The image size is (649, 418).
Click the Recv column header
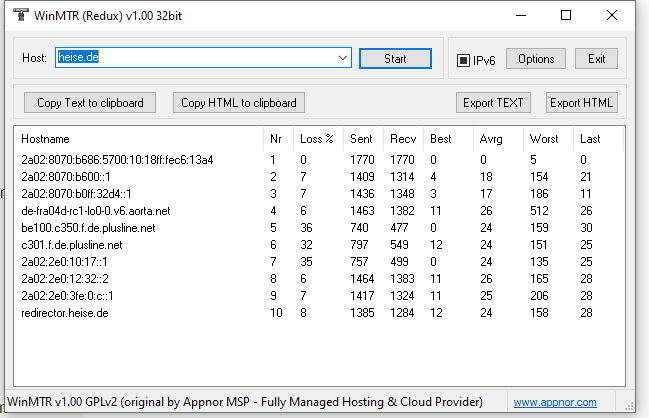click(x=403, y=139)
